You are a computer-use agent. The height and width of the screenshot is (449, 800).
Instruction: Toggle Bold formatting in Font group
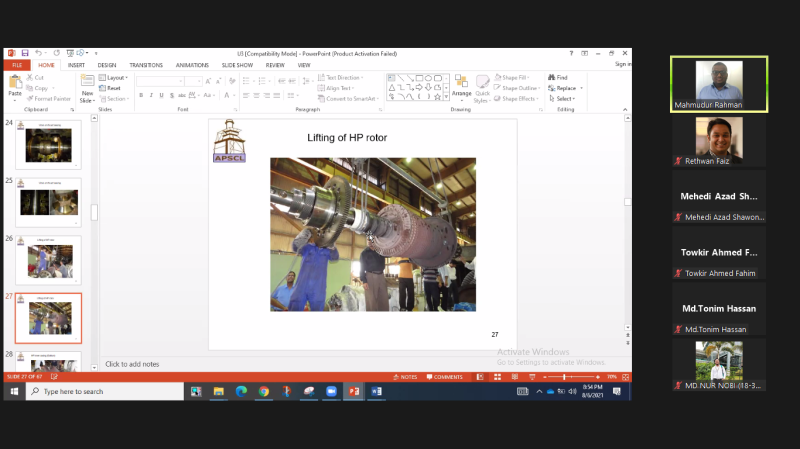pos(140,95)
